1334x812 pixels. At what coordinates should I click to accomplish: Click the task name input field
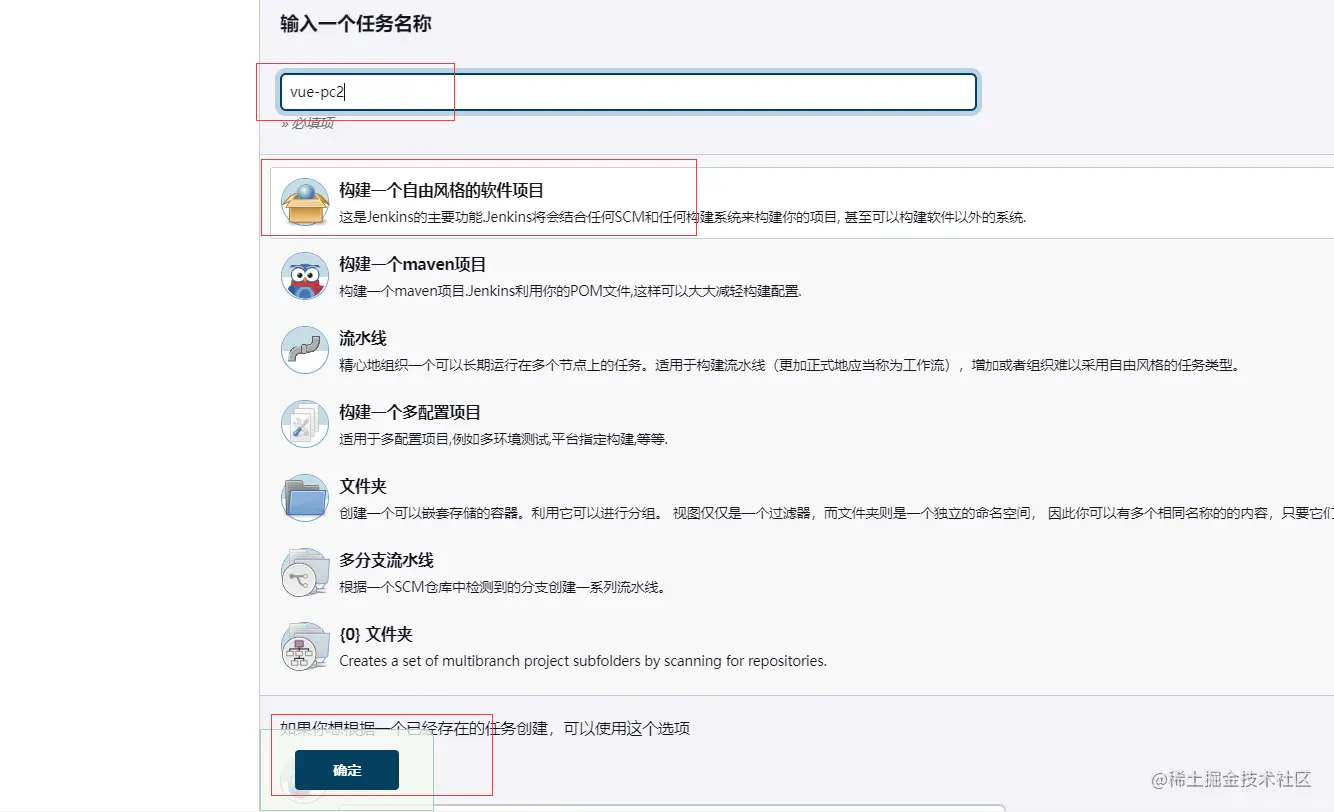[628, 92]
